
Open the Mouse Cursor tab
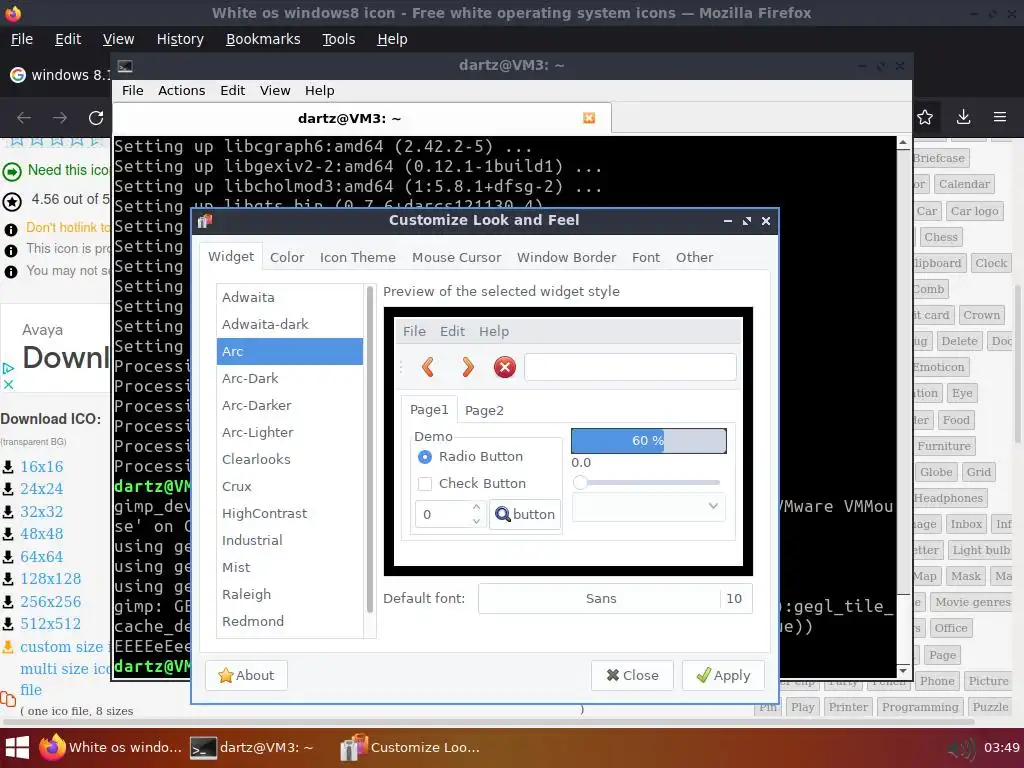click(x=456, y=257)
